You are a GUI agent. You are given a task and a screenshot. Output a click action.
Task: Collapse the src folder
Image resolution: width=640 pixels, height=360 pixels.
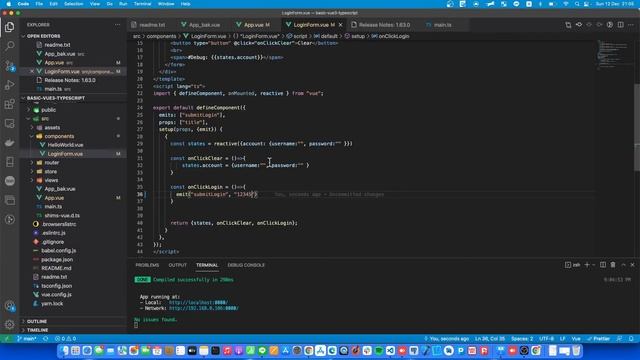[x=45, y=119]
